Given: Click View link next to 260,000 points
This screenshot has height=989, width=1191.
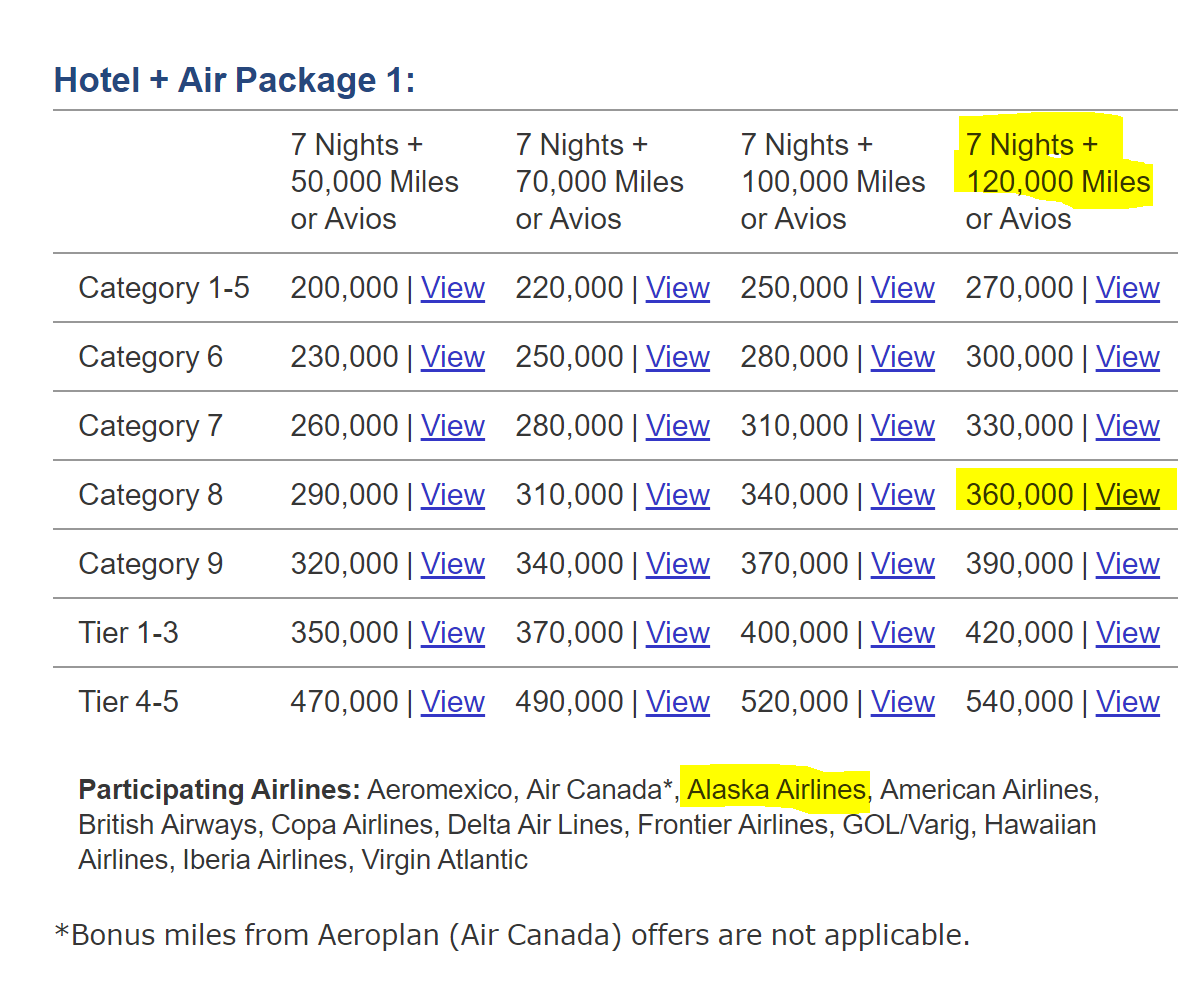Looking at the screenshot, I should 452,426.
